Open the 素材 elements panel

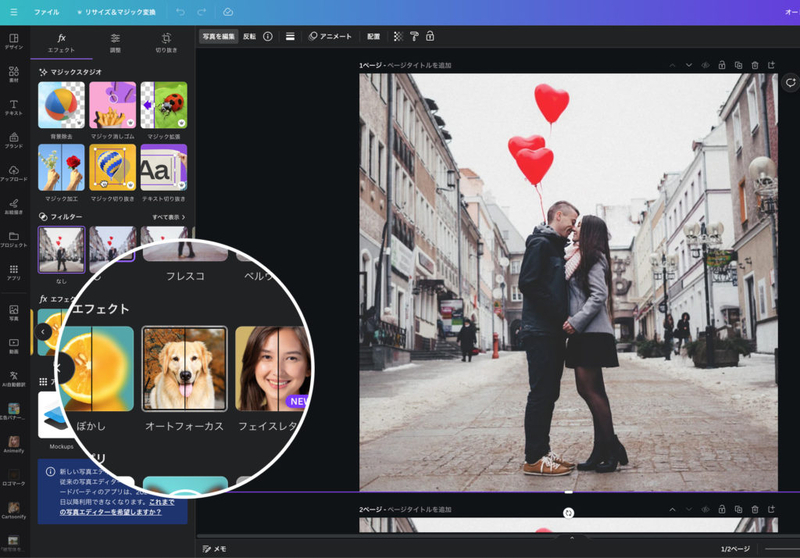(x=14, y=74)
